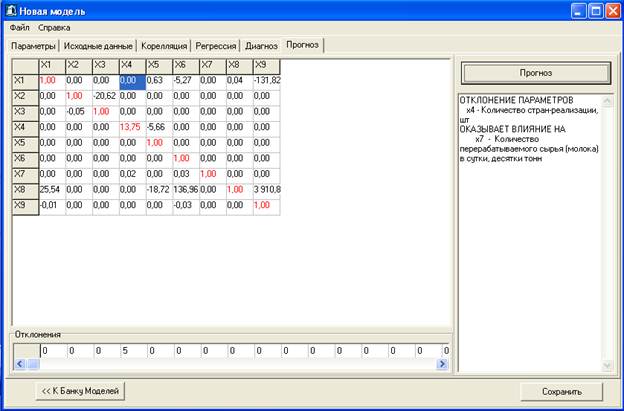This screenshot has width=624, height=411.
Task: Click the ОКАЗЫВАЕТ ВЛИЯНИЕ НА text line
Action: pos(513,129)
